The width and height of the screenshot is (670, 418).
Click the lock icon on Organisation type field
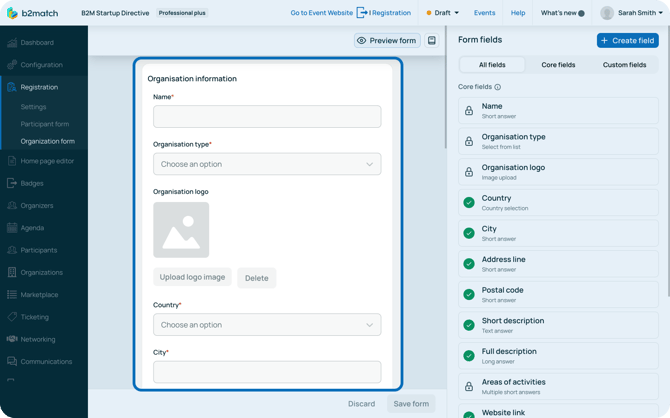(x=469, y=141)
